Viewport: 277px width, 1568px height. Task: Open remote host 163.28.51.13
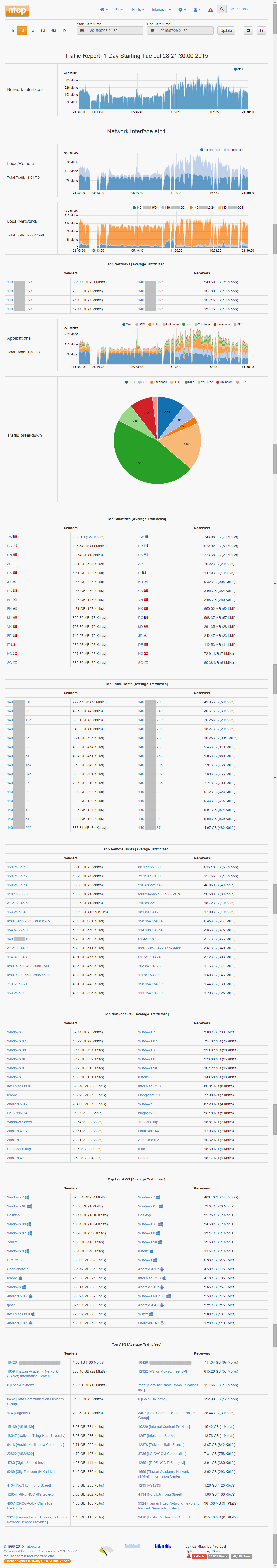(17, 867)
